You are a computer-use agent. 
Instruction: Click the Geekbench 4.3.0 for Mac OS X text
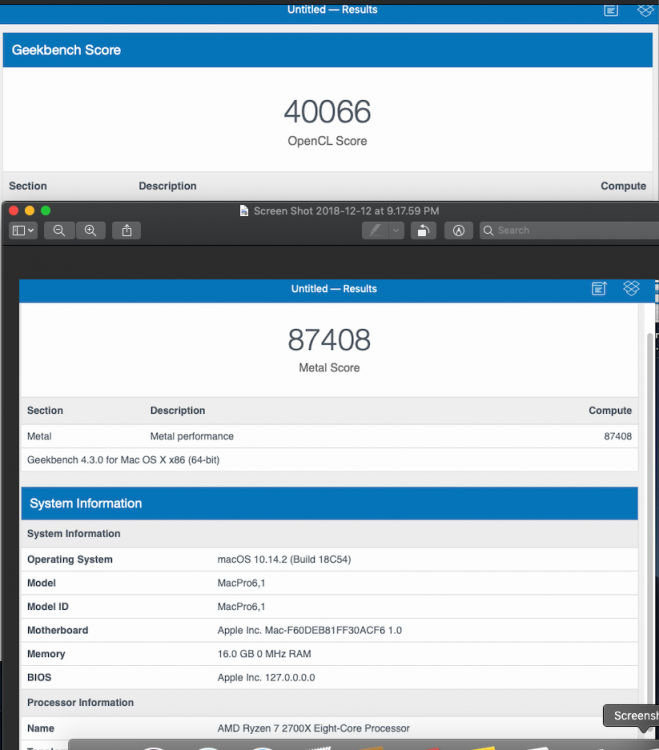pyautogui.click(x=123, y=460)
